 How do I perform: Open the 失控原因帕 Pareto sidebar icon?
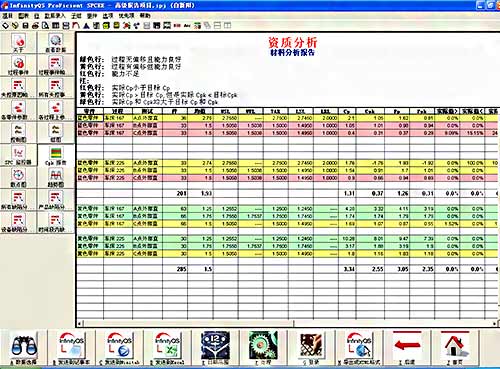click(18, 88)
